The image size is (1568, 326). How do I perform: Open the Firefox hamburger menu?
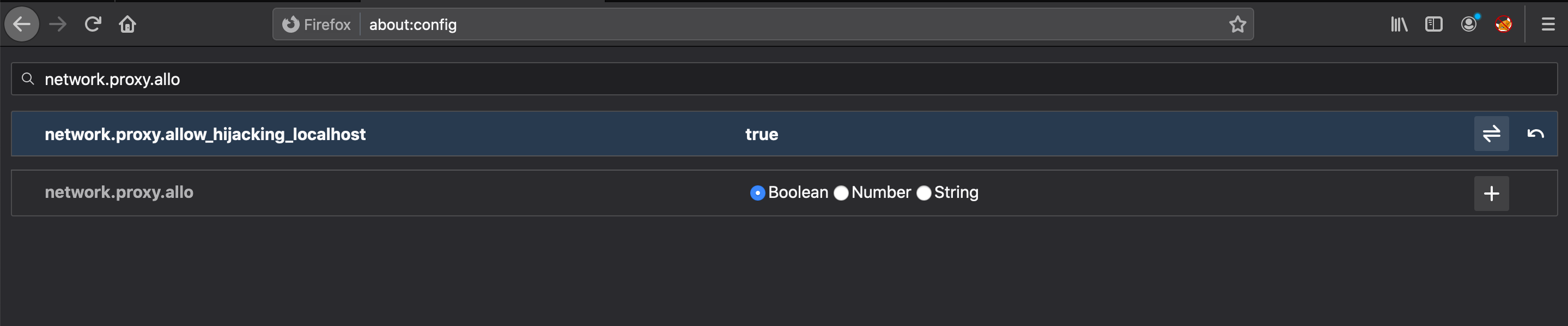click(x=1548, y=25)
